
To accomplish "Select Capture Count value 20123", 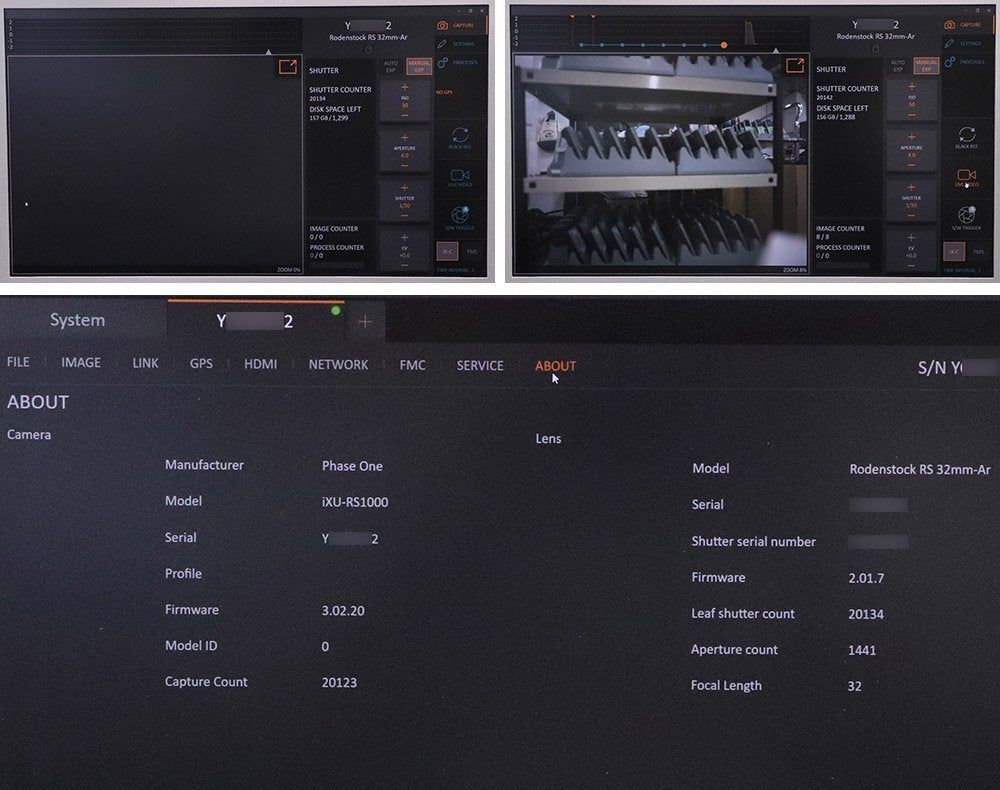I will point(339,683).
